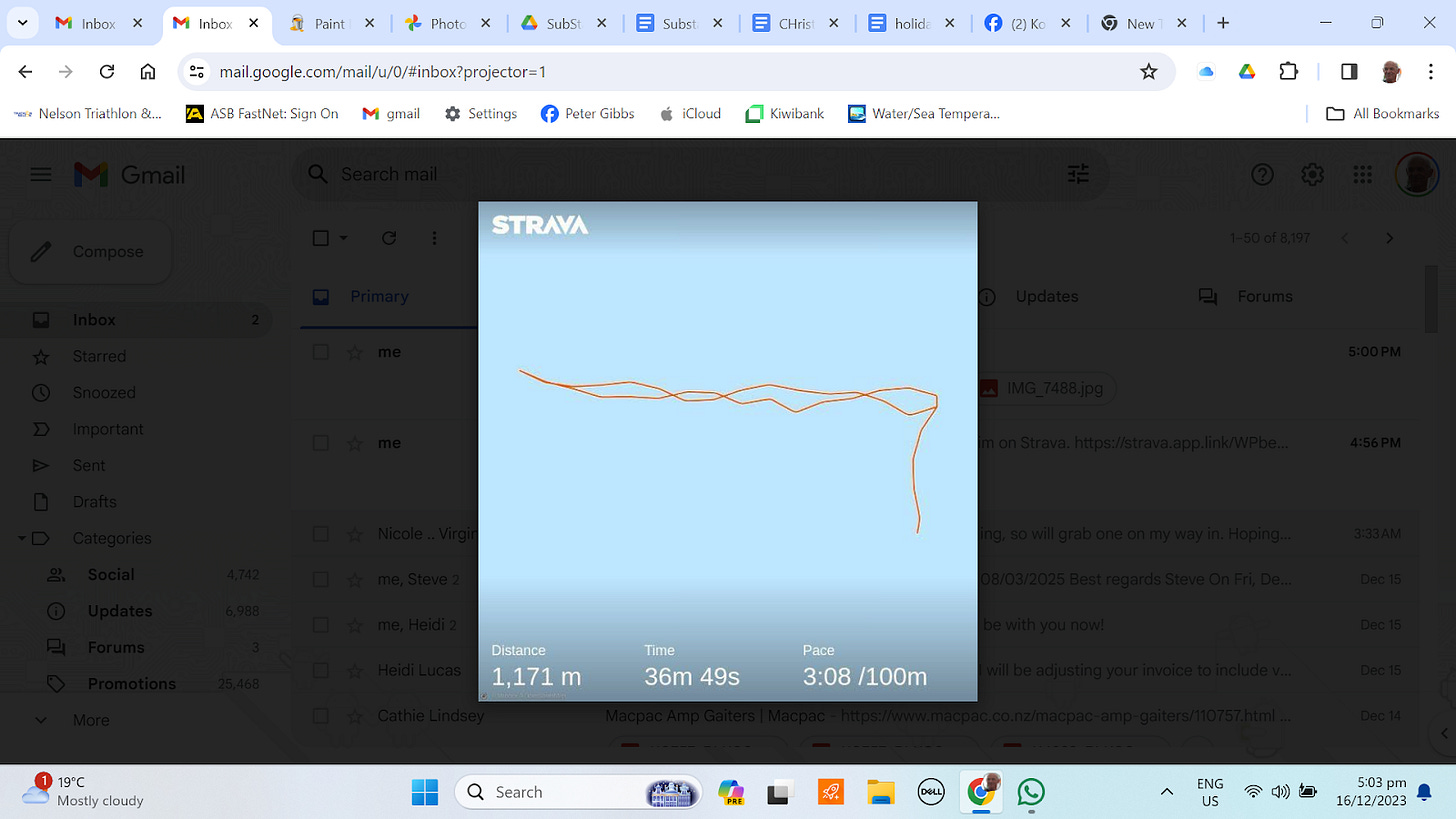Image resolution: width=1456 pixels, height=819 pixels.
Task: Open Dell app in taskbar
Action: [x=932, y=792]
